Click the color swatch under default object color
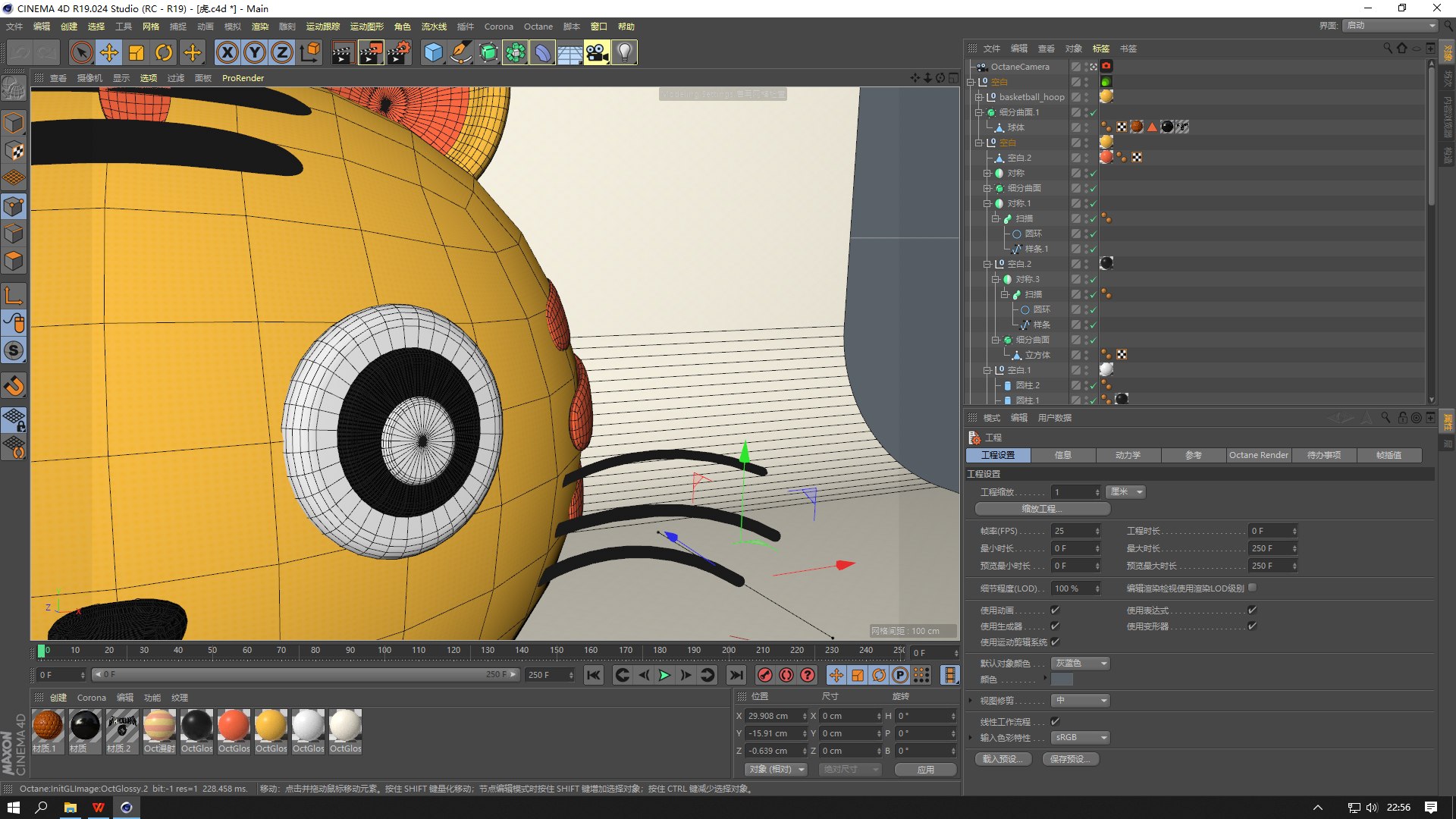Screen dimensions: 1456x819 coord(1062,679)
